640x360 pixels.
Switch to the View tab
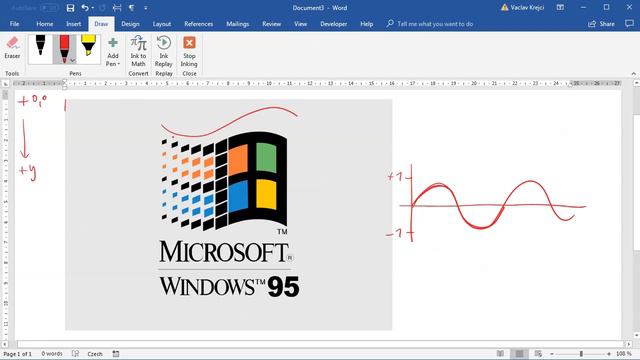300,24
